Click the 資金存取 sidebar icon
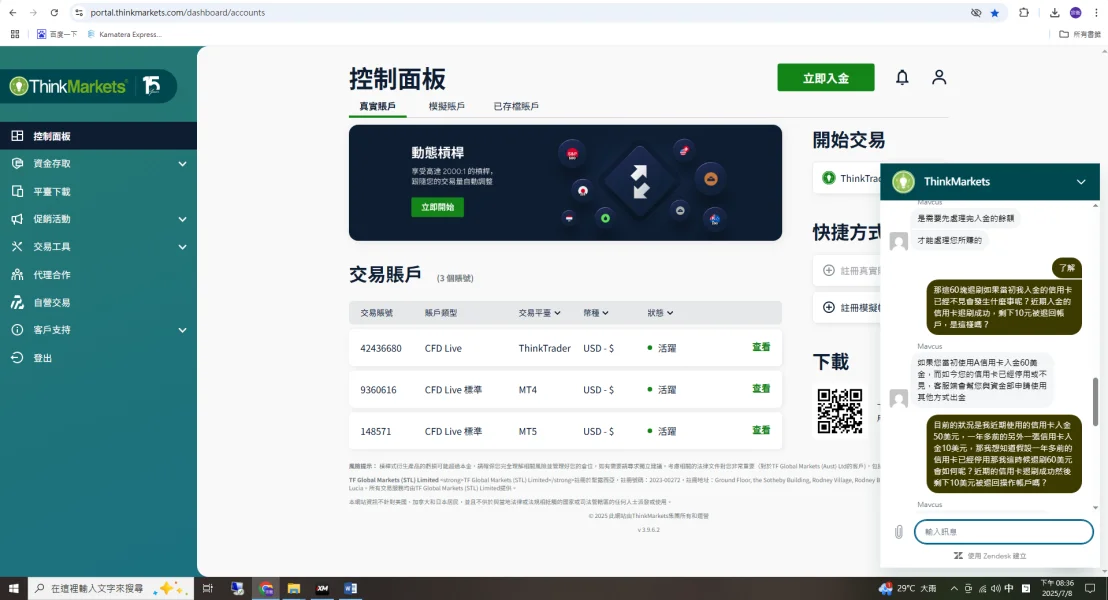Viewport: 1108px width, 600px height. pyautogui.click(x=17, y=163)
